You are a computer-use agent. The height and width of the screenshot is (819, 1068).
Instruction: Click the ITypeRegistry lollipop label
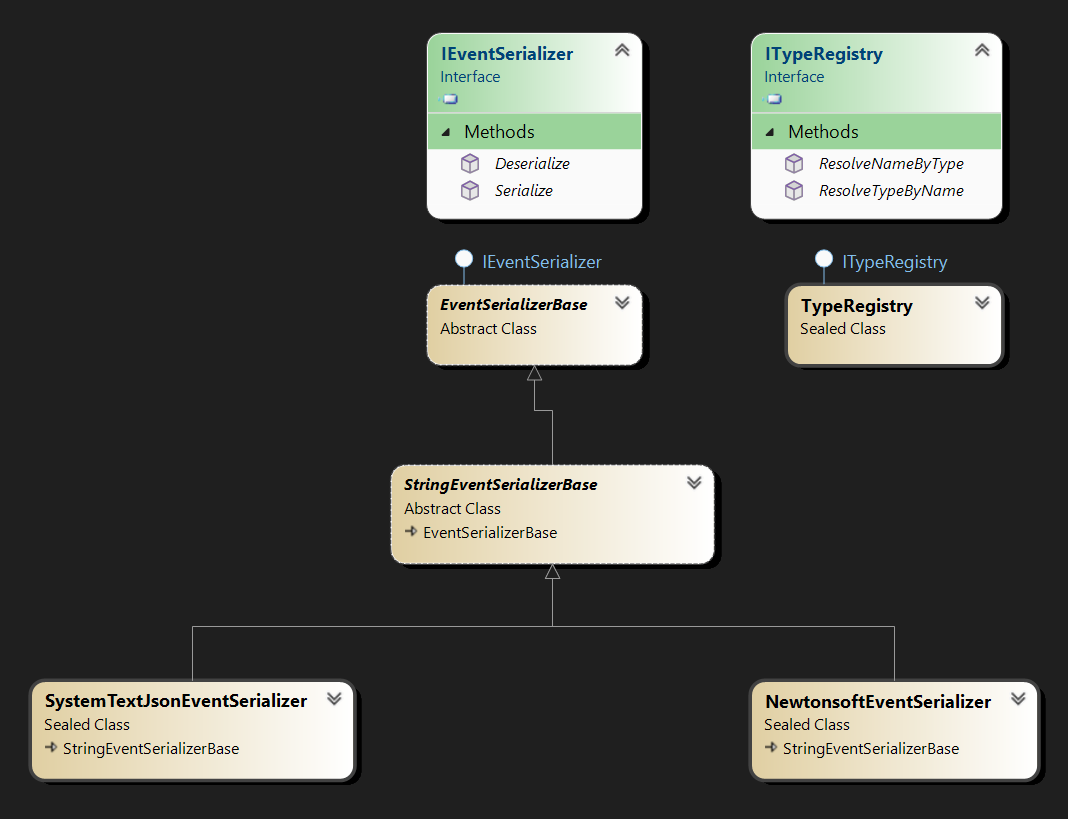pos(895,262)
